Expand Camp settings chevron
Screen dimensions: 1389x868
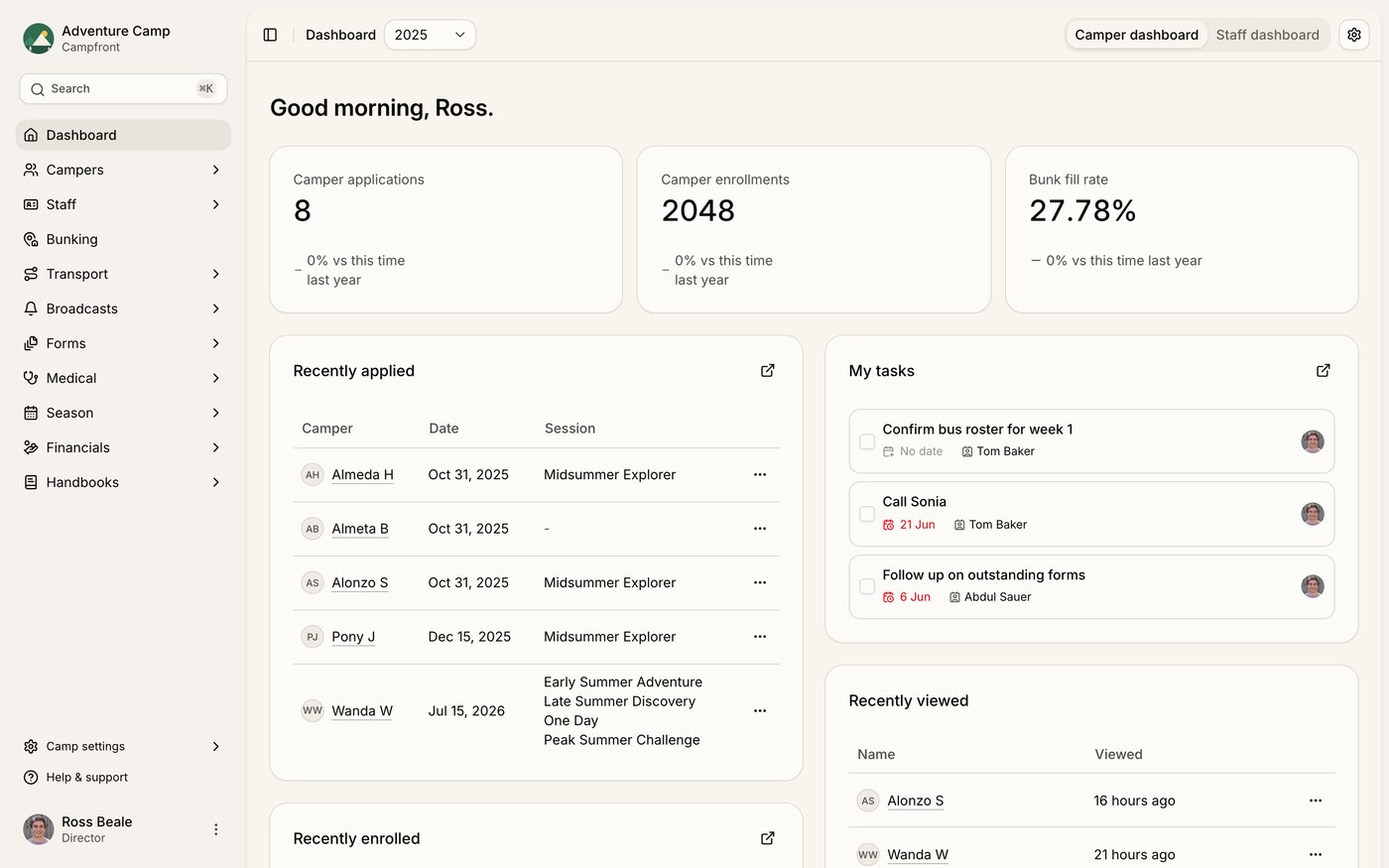click(x=215, y=746)
